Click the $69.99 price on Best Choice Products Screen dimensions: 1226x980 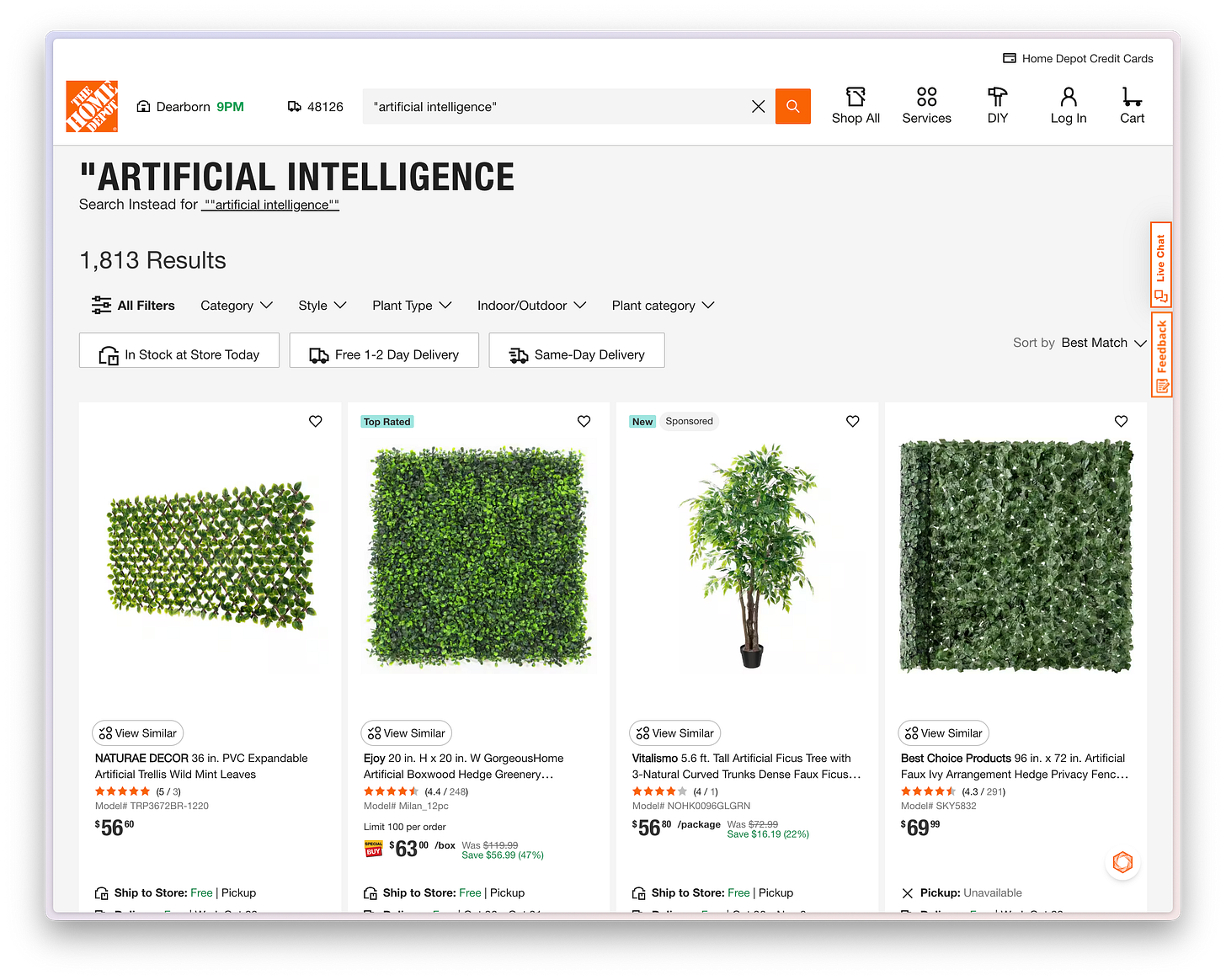click(920, 828)
